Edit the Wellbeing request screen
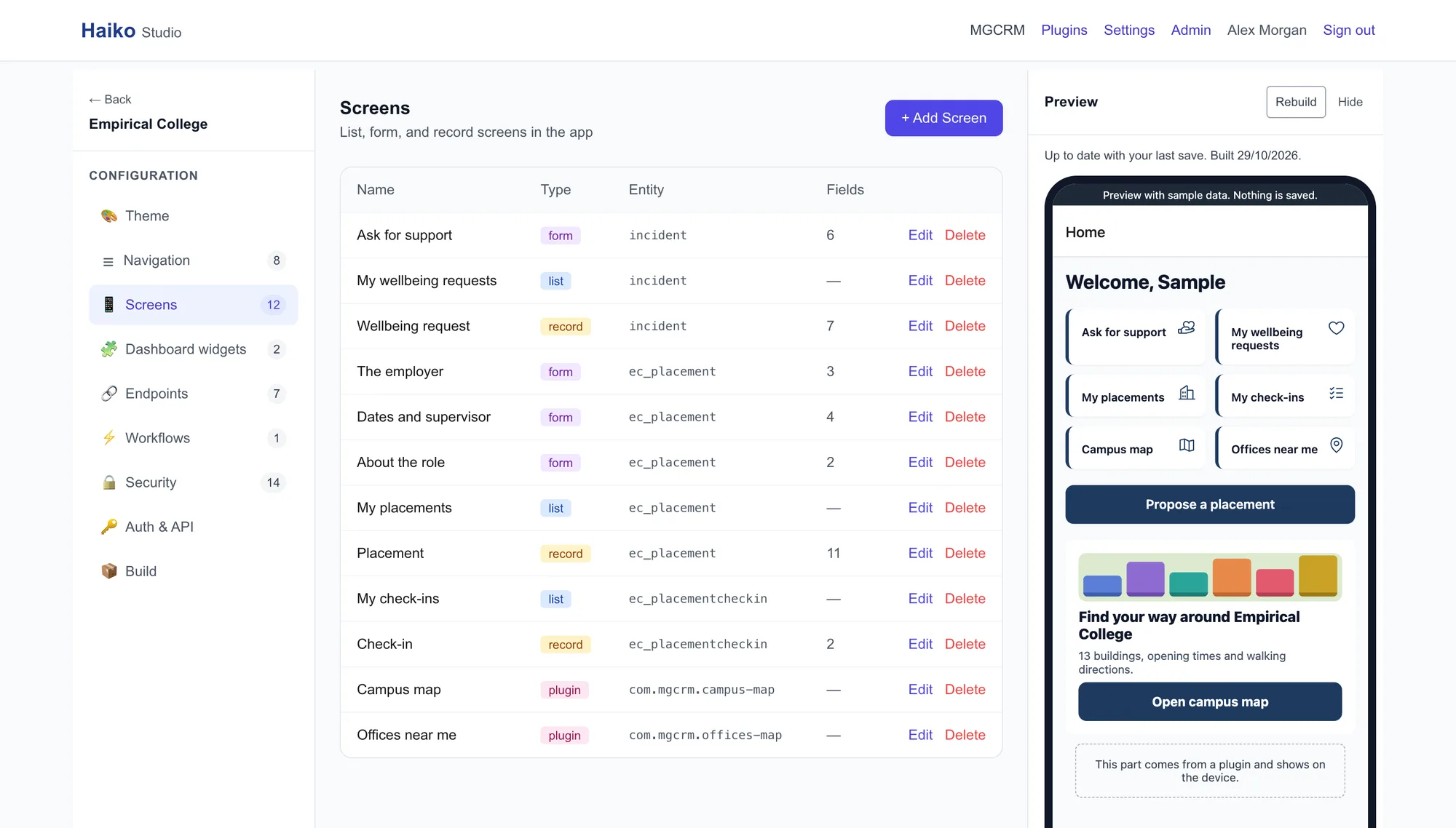Image resolution: width=1456 pixels, height=828 pixels. [x=919, y=326]
